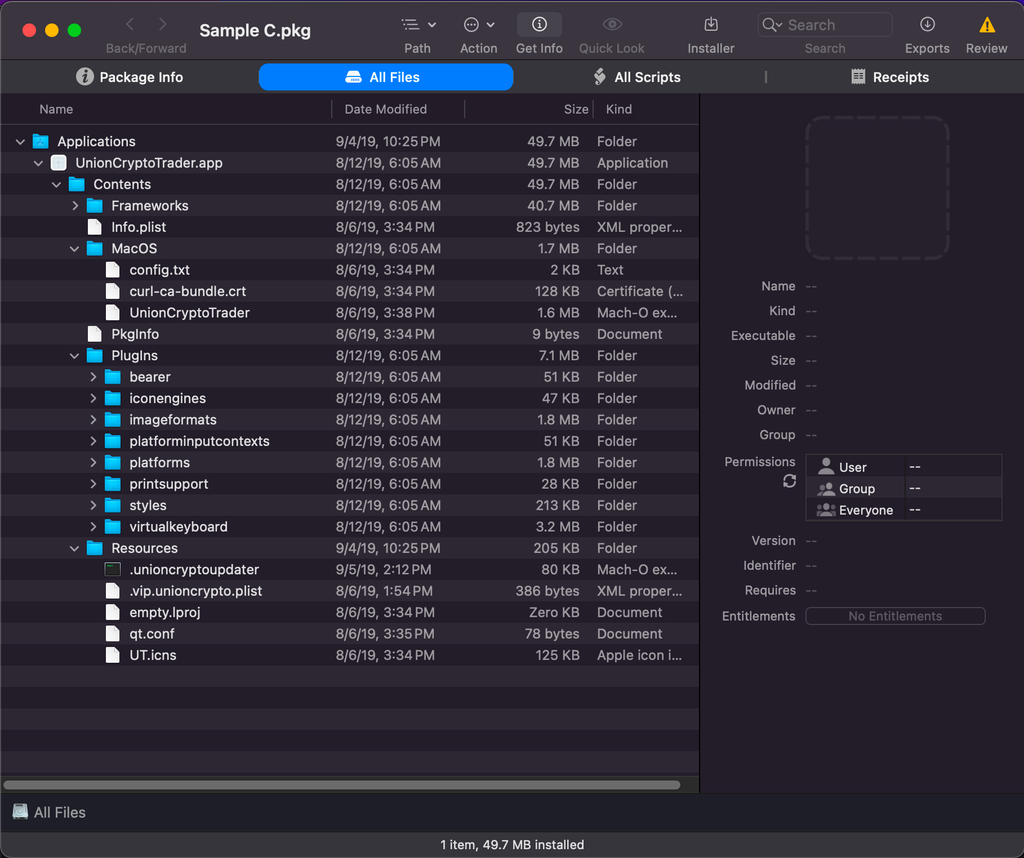This screenshot has height=858, width=1024.
Task: Collapse the Applications folder
Action: click(x=21, y=142)
